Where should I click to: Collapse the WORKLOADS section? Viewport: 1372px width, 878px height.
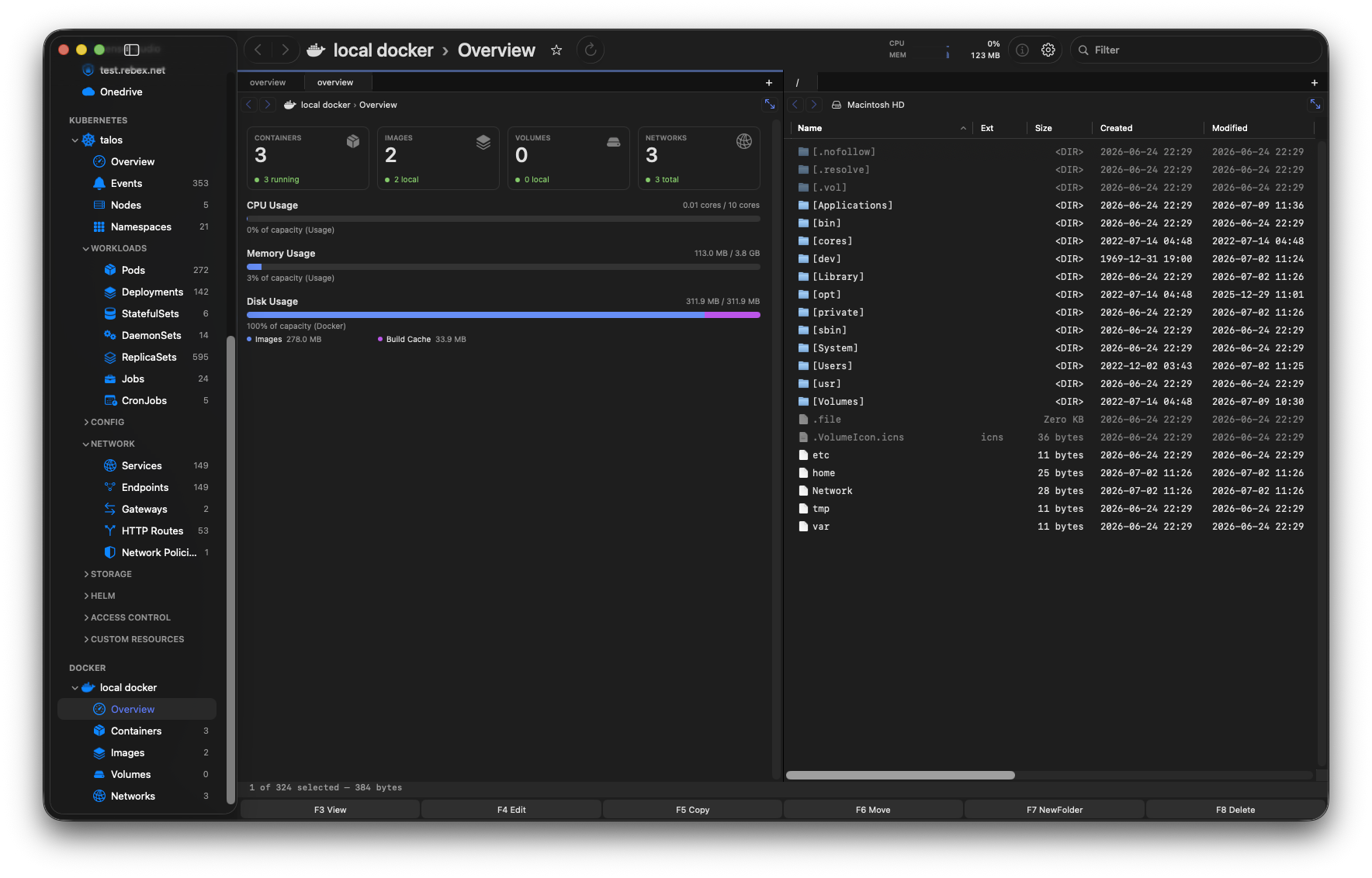(85, 248)
